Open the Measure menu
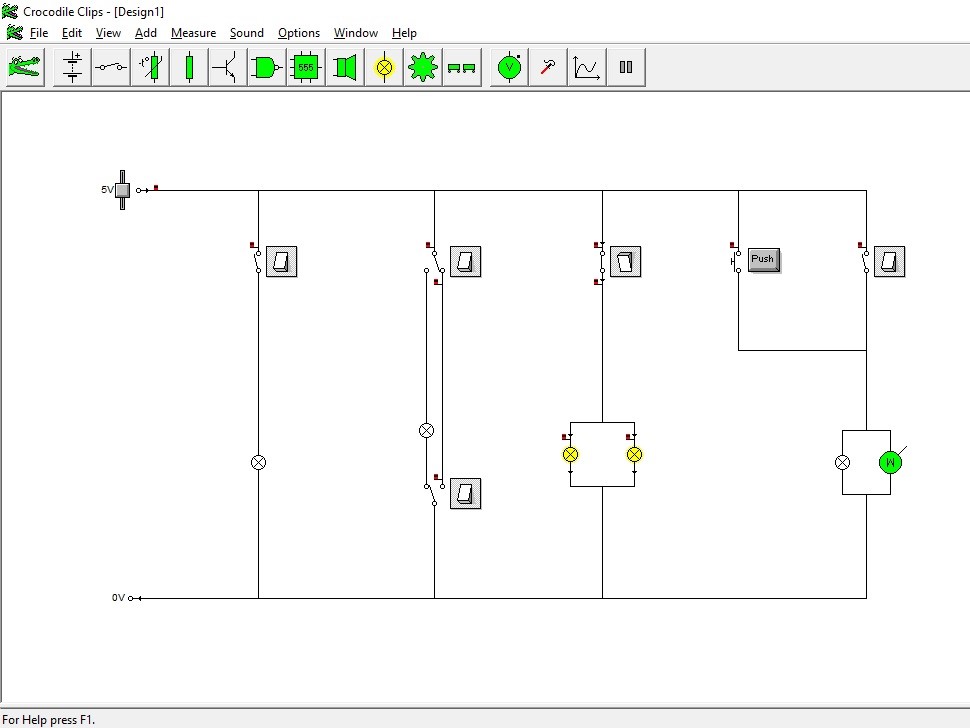Viewport: 970px width, 728px height. click(194, 33)
